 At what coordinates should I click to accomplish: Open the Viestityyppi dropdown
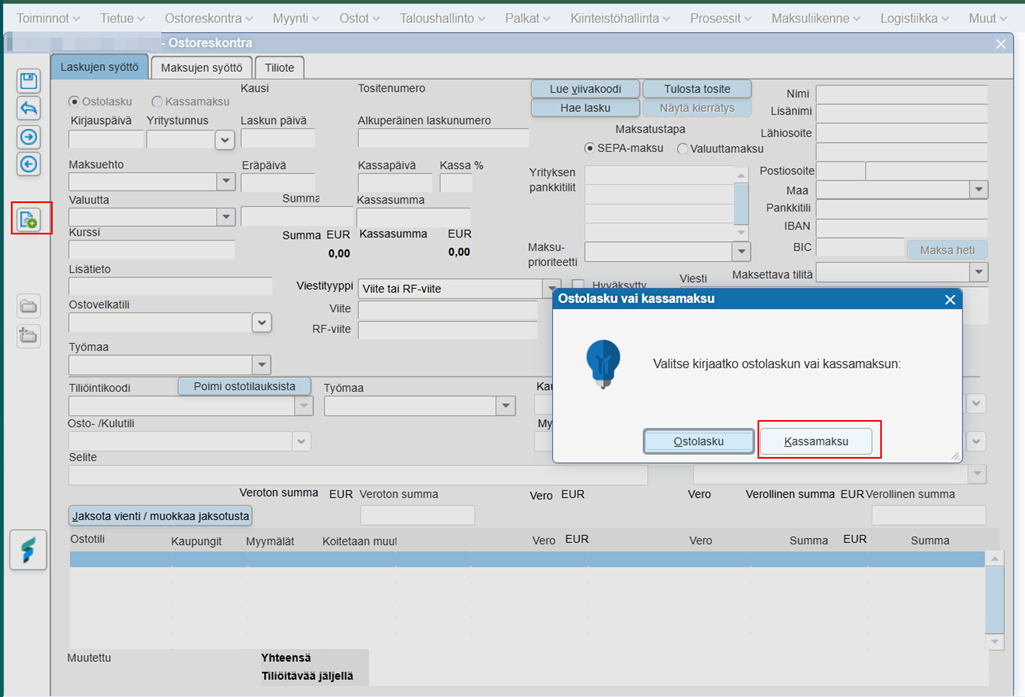click(x=551, y=288)
